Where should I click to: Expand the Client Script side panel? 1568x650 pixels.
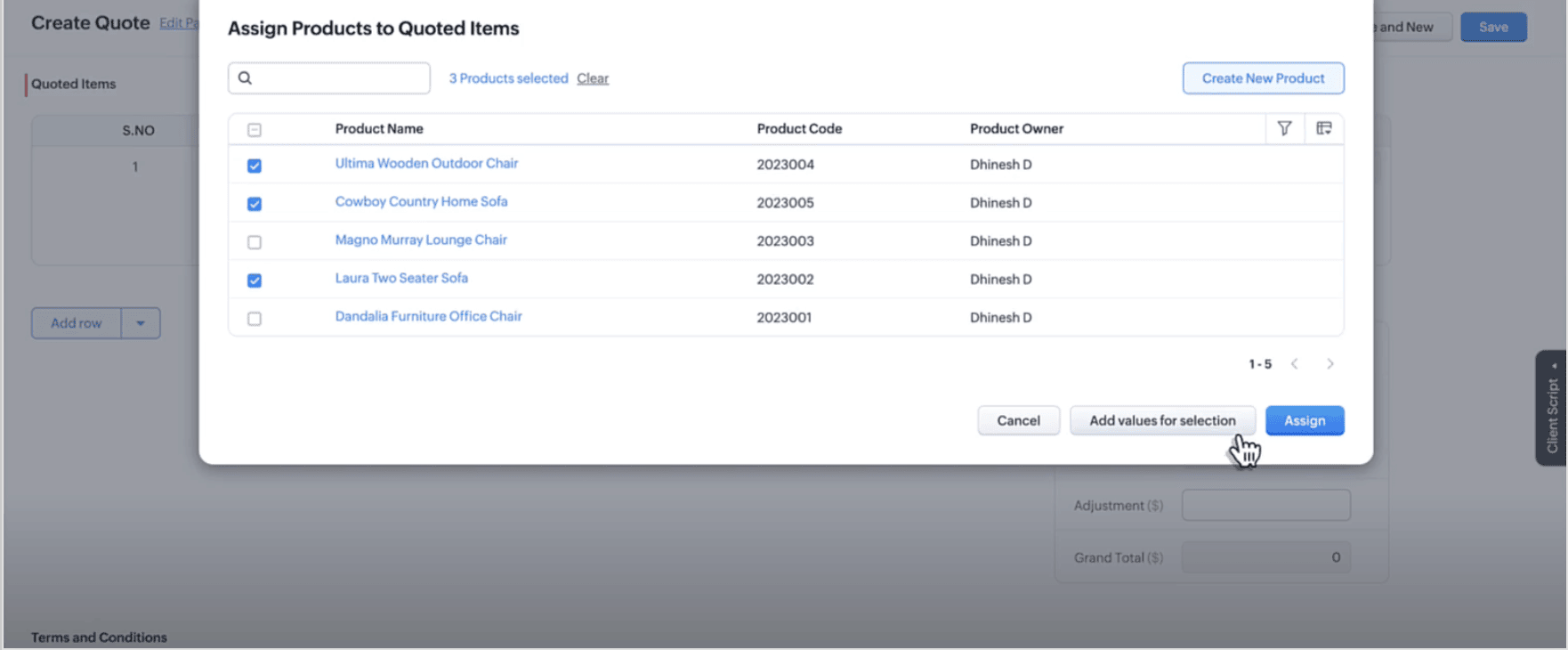(x=1552, y=408)
